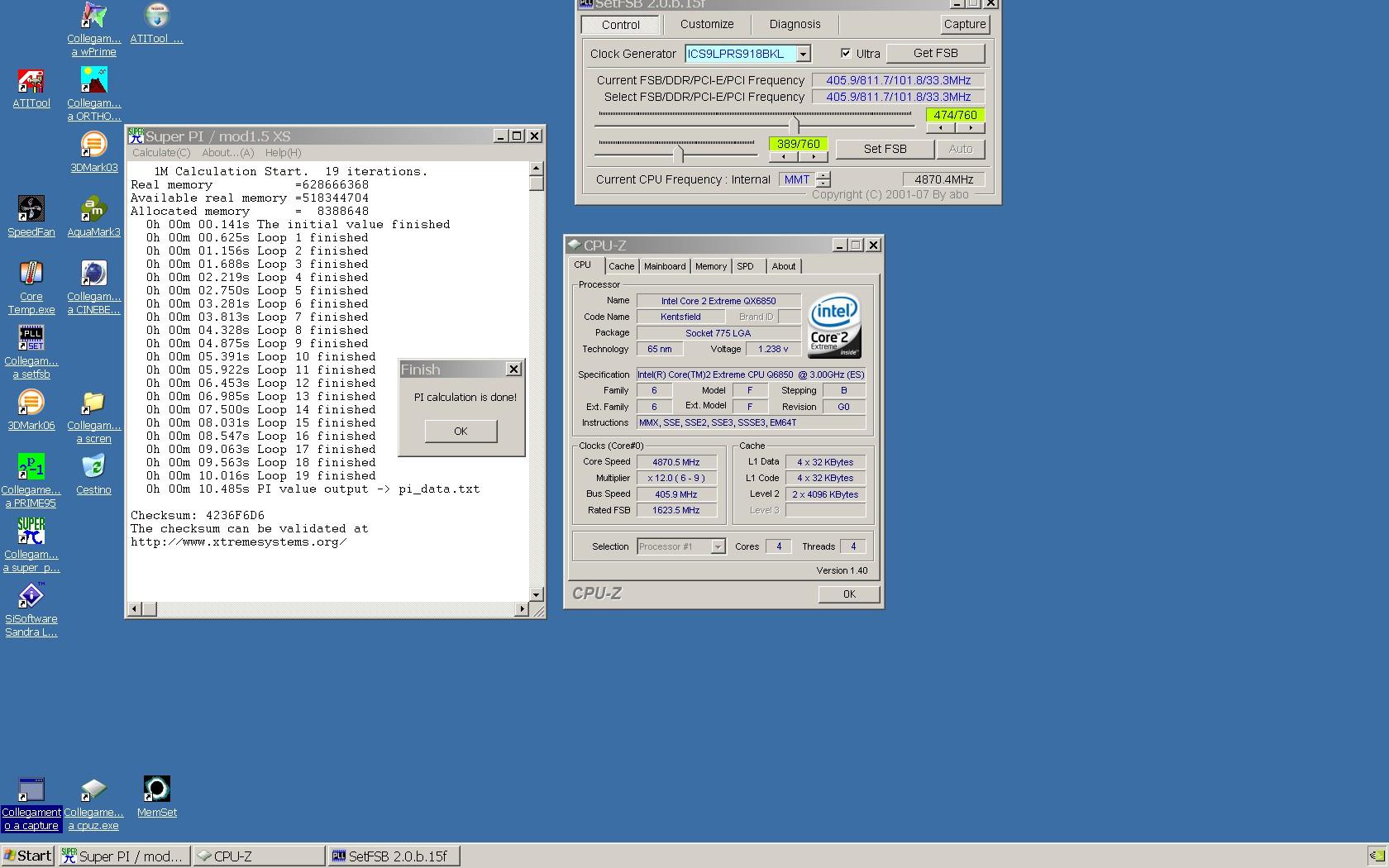Click OK in the Finish dialog

point(461,431)
